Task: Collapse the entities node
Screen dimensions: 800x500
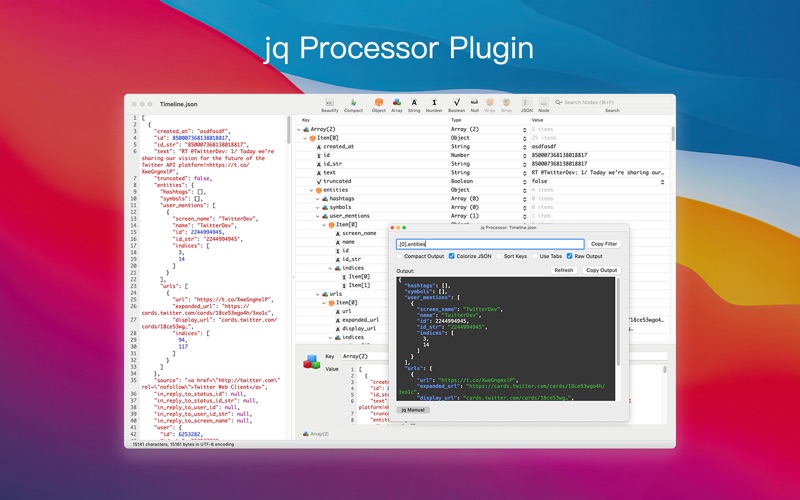Action: pyautogui.click(x=311, y=190)
